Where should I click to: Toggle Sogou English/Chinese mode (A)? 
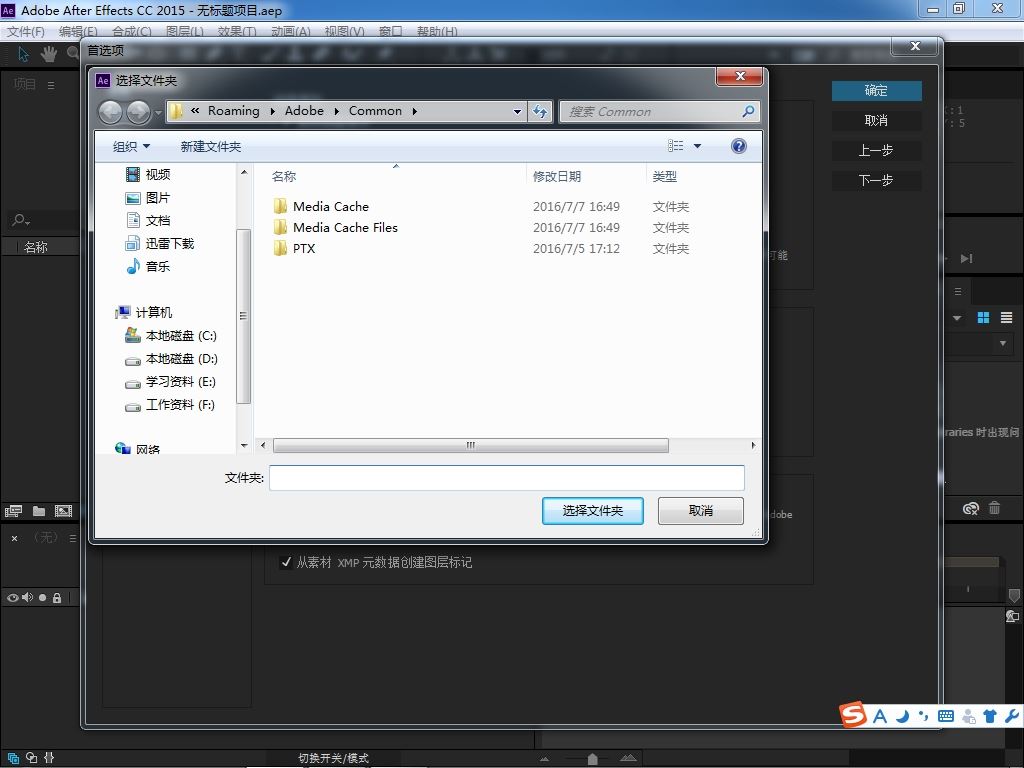pos(880,716)
